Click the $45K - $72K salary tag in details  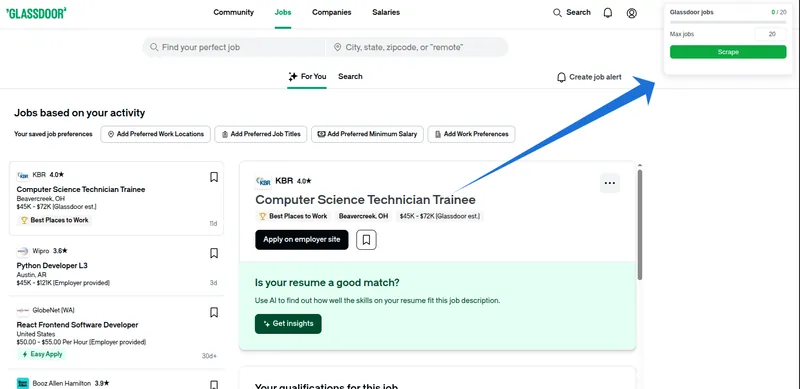pyautogui.click(x=440, y=216)
